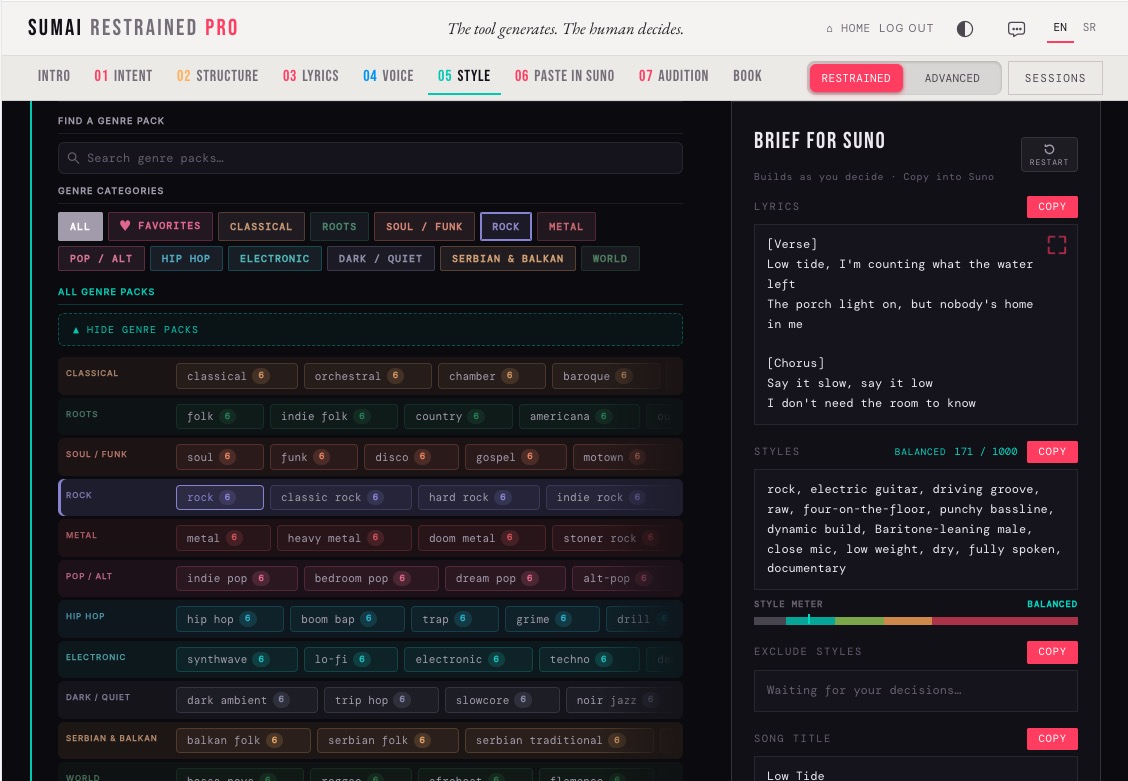Viewport: 1128px width, 781px height.
Task: Expand lyrics with the fullscreen bracket icon
Action: [x=1057, y=245]
